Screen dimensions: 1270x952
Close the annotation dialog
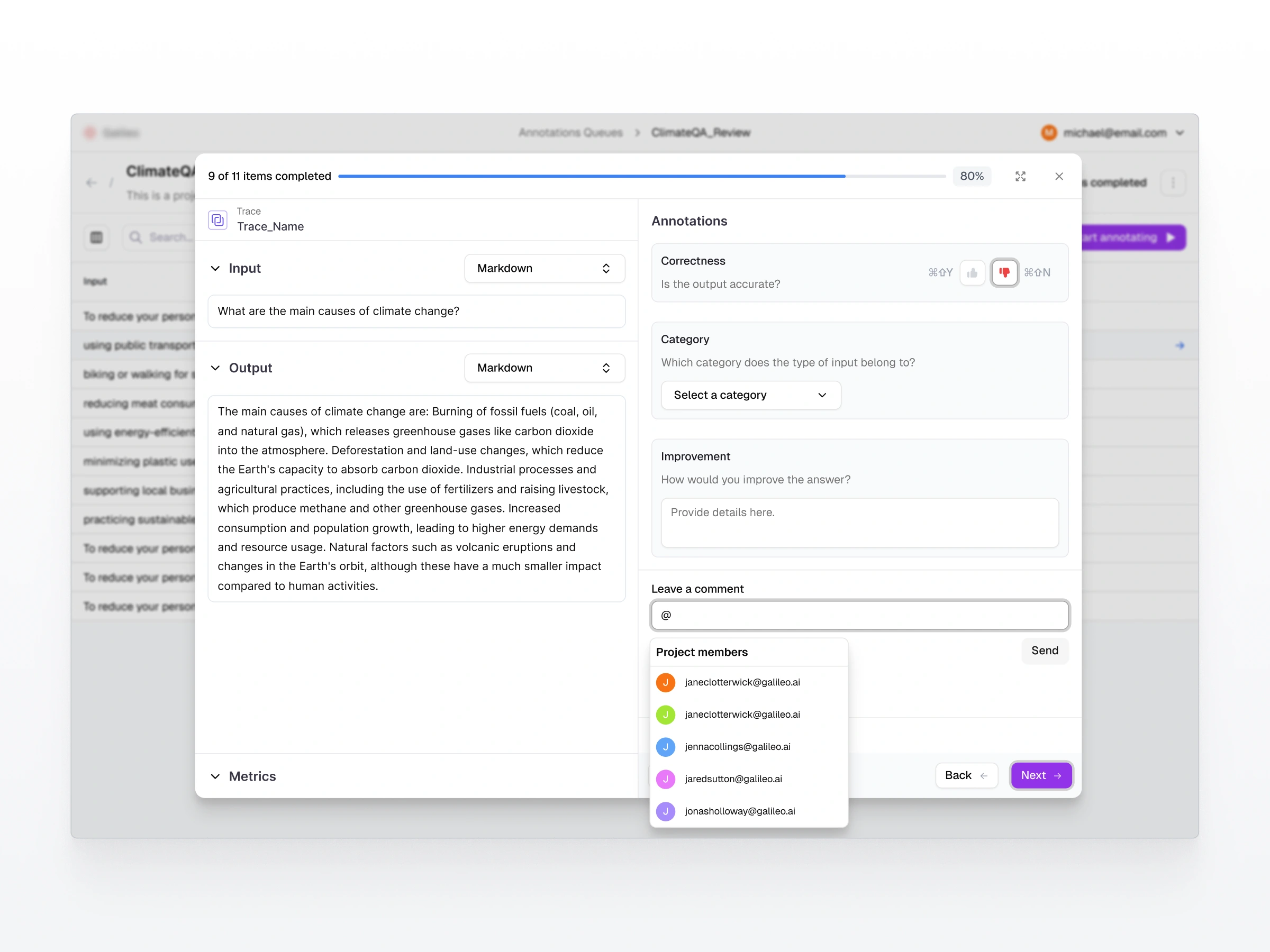[x=1059, y=176]
